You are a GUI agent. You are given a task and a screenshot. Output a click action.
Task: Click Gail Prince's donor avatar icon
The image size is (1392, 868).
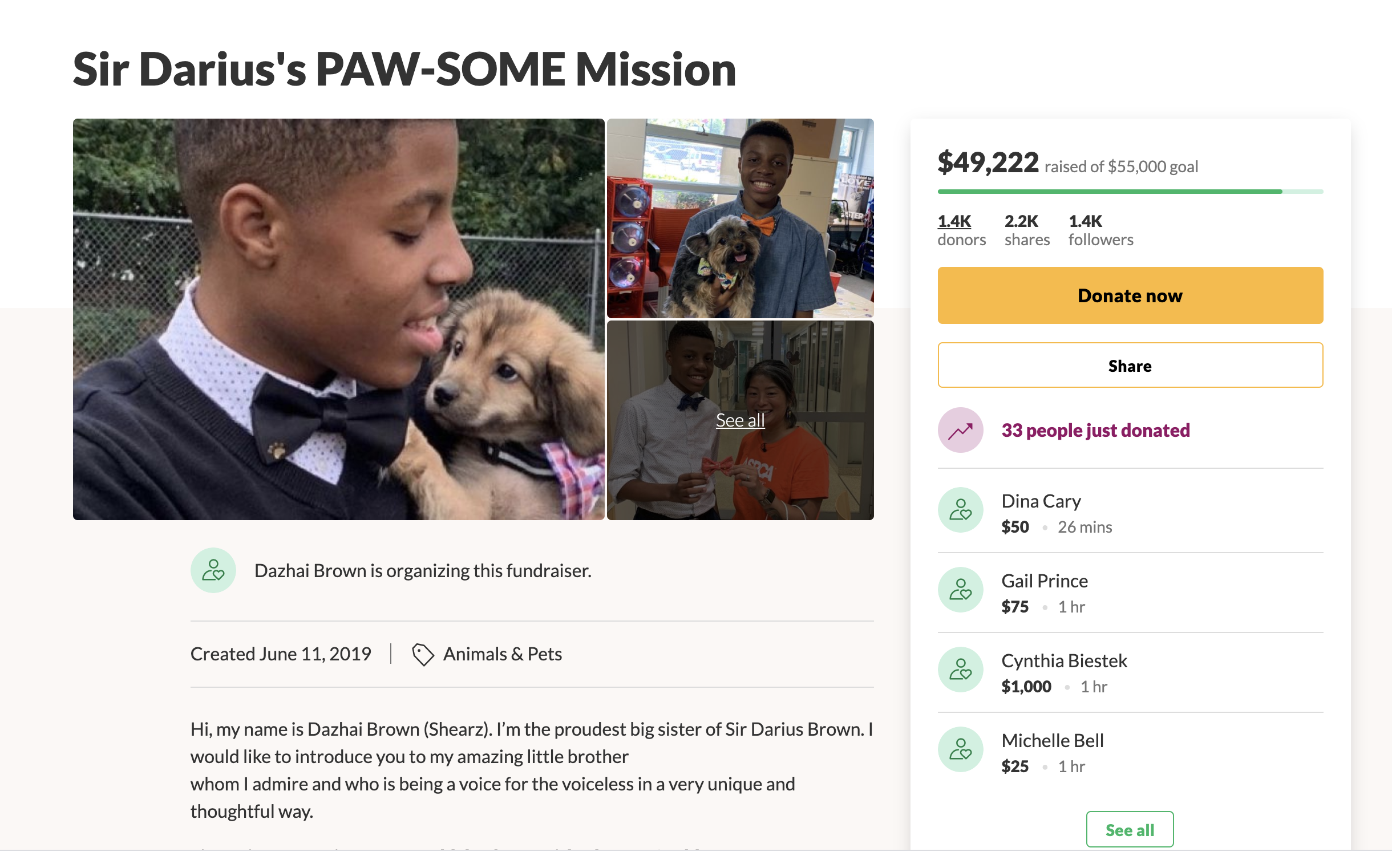[x=960, y=590]
